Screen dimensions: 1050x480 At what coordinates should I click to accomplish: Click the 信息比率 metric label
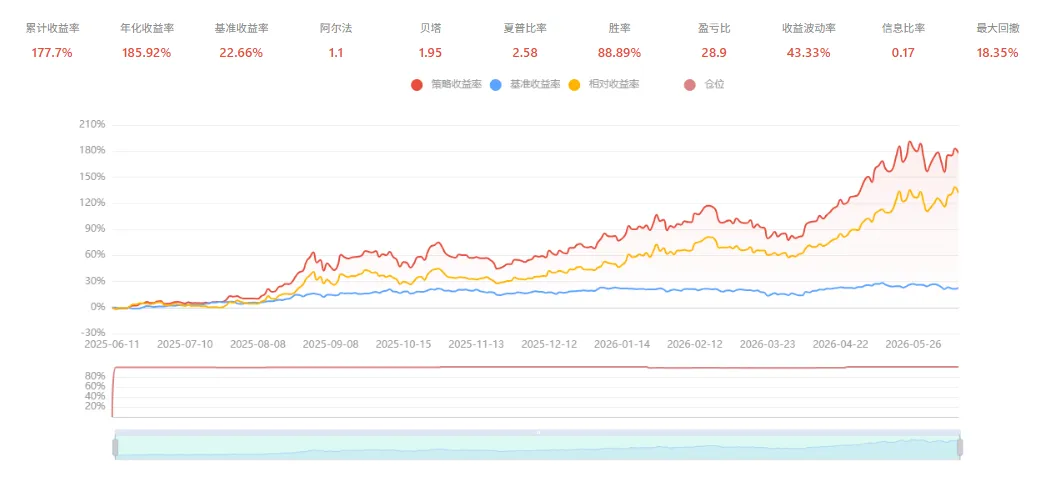tap(903, 29)
